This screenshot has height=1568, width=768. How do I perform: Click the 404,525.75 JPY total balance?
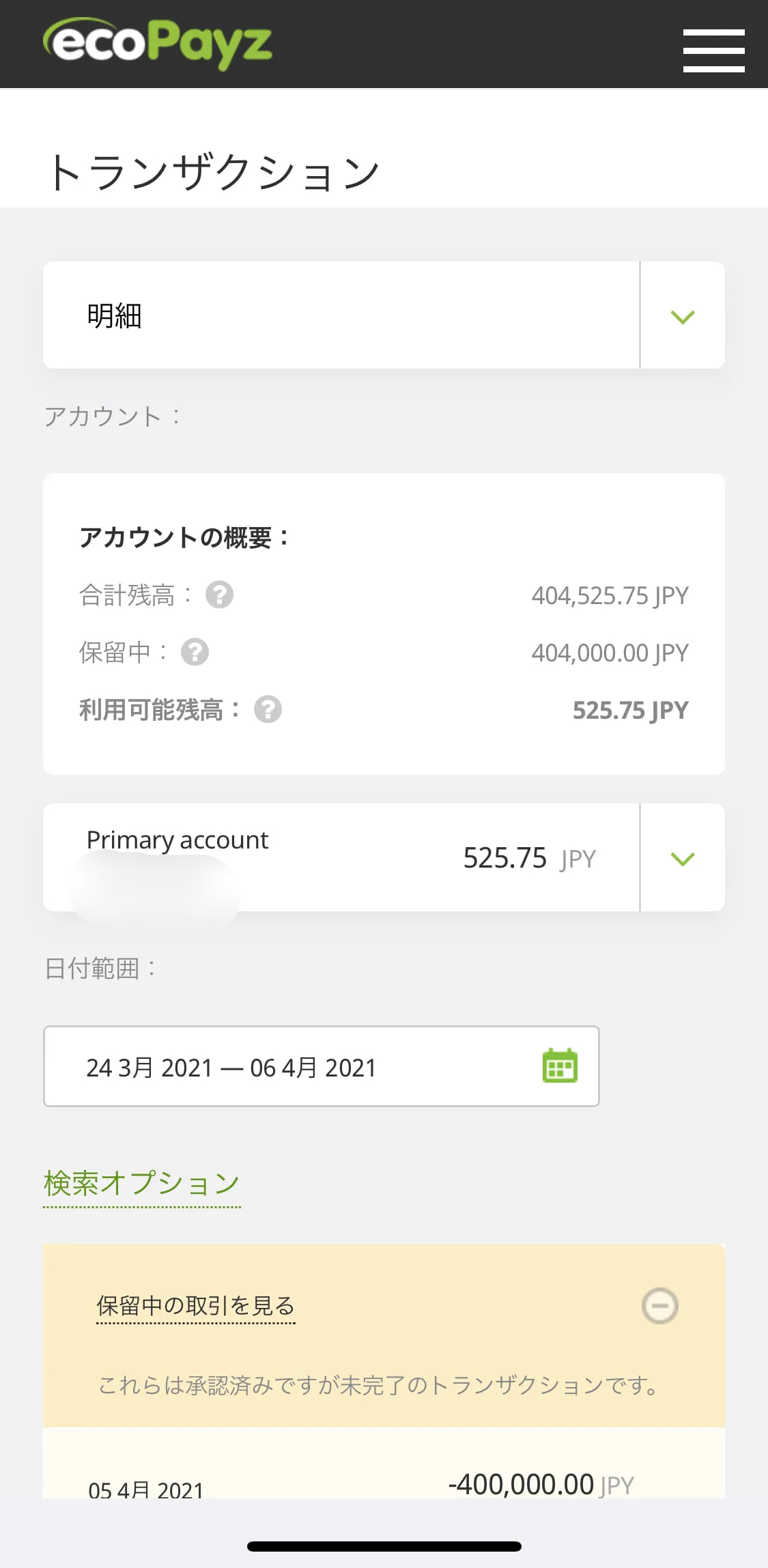(x=610, y=595)
